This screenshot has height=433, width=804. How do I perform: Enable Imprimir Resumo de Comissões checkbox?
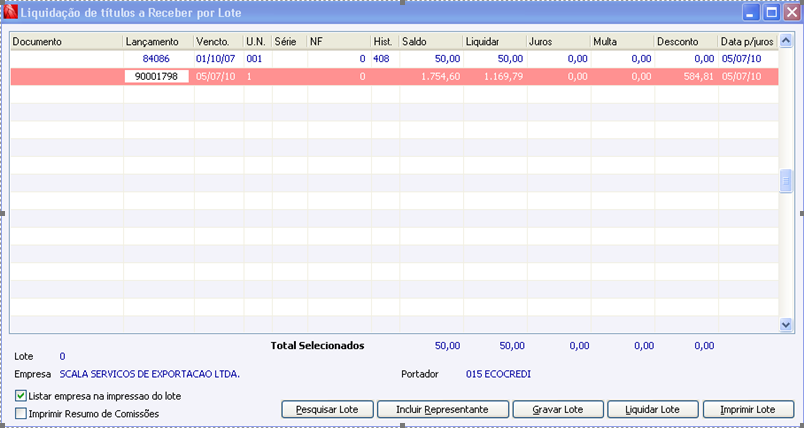(21, 414)
